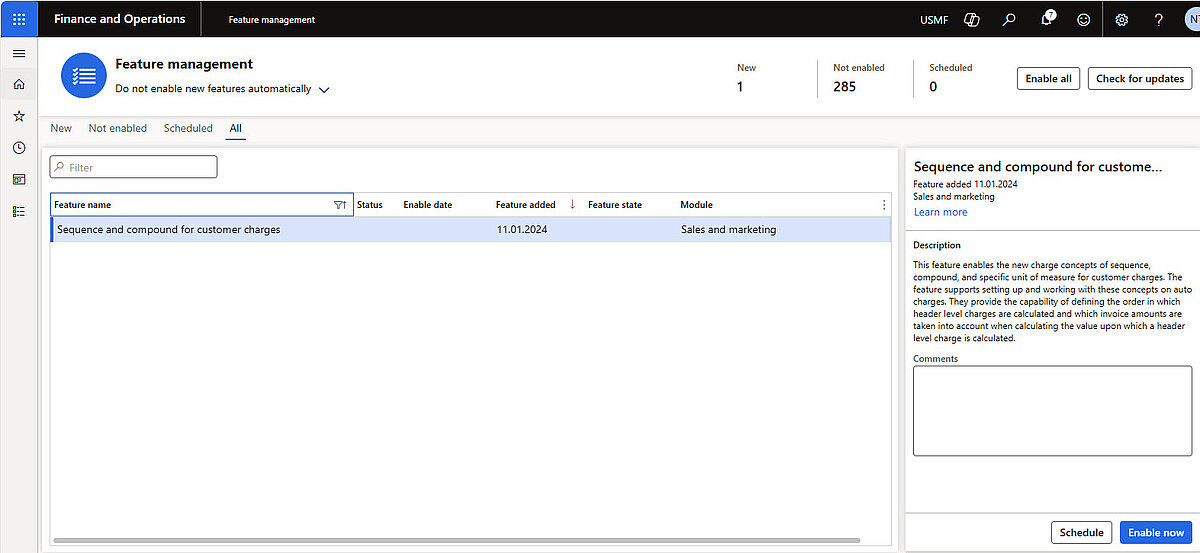
Task: Click the Enable now button
Action: tap(1156, 533)
